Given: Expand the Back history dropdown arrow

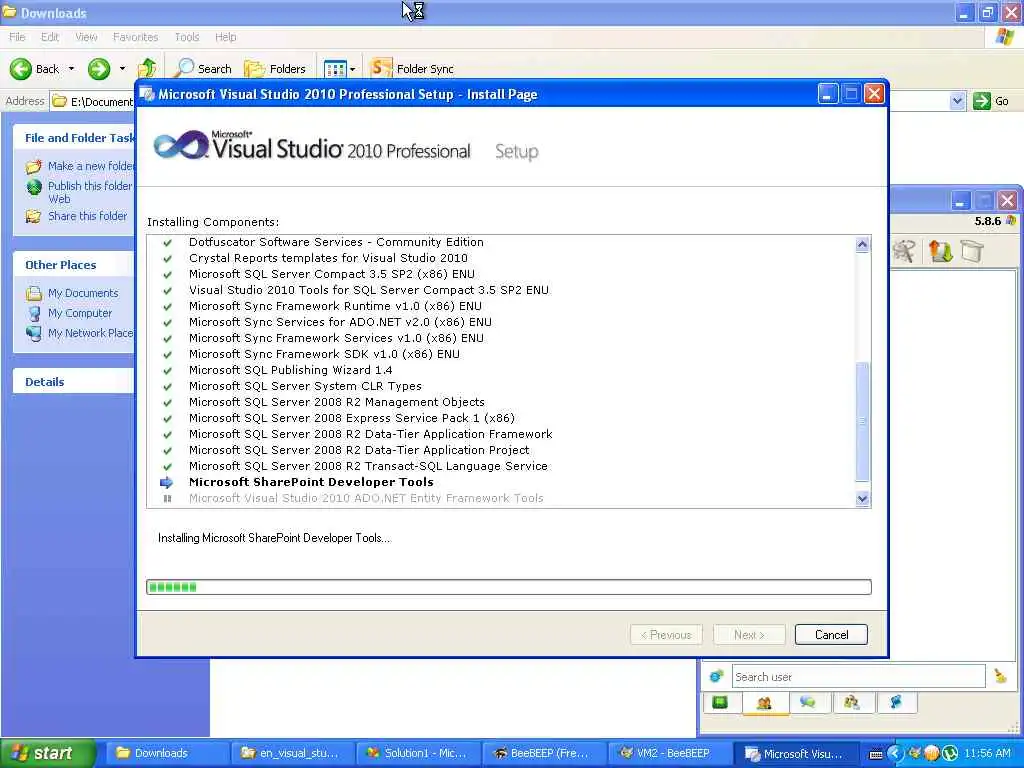Looking at the screenshot, I should [71, 69].
